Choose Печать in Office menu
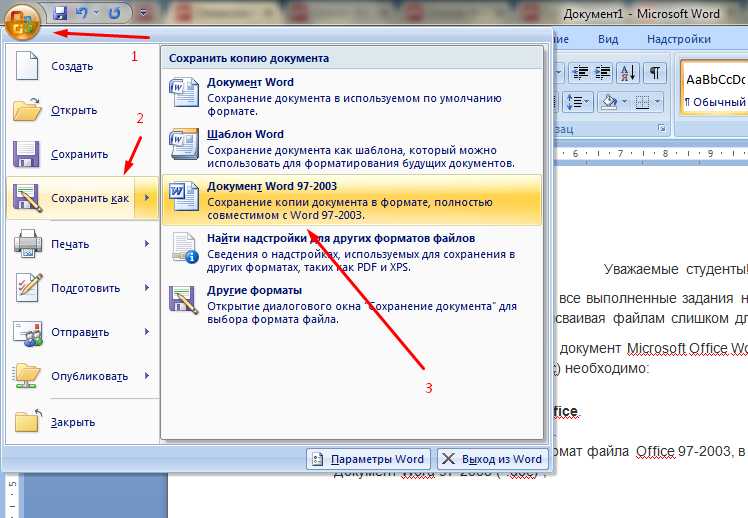The width and height of the screenshot is (748, 518). click(x=83, y=244)
